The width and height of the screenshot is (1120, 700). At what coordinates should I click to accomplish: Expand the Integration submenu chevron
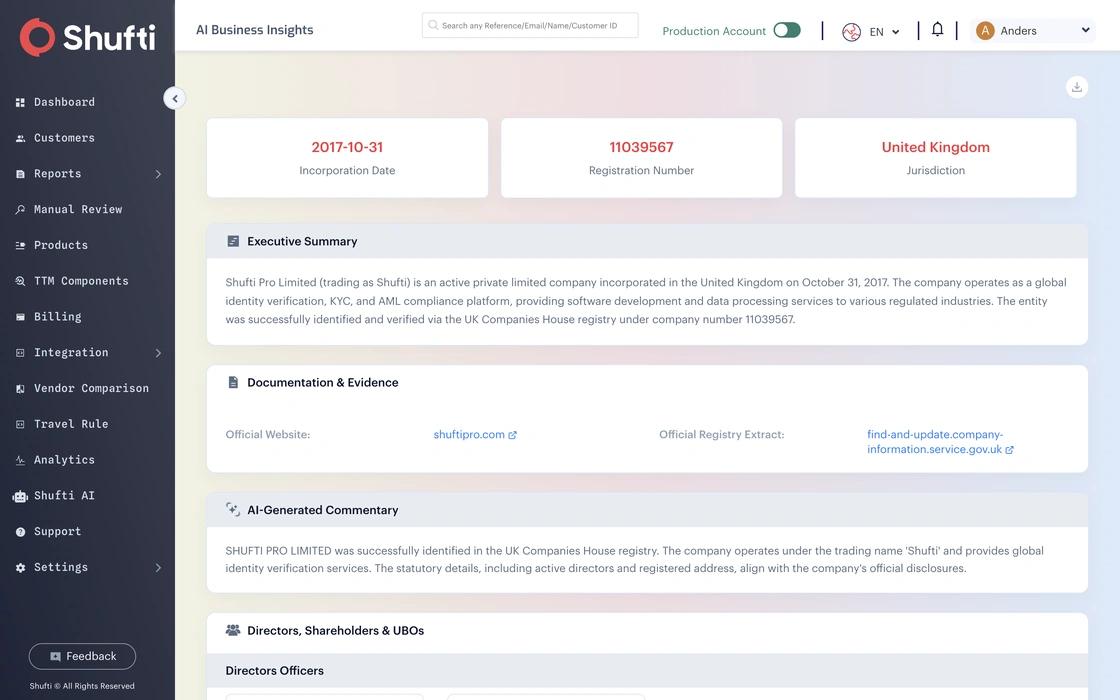tap(158, 353)
